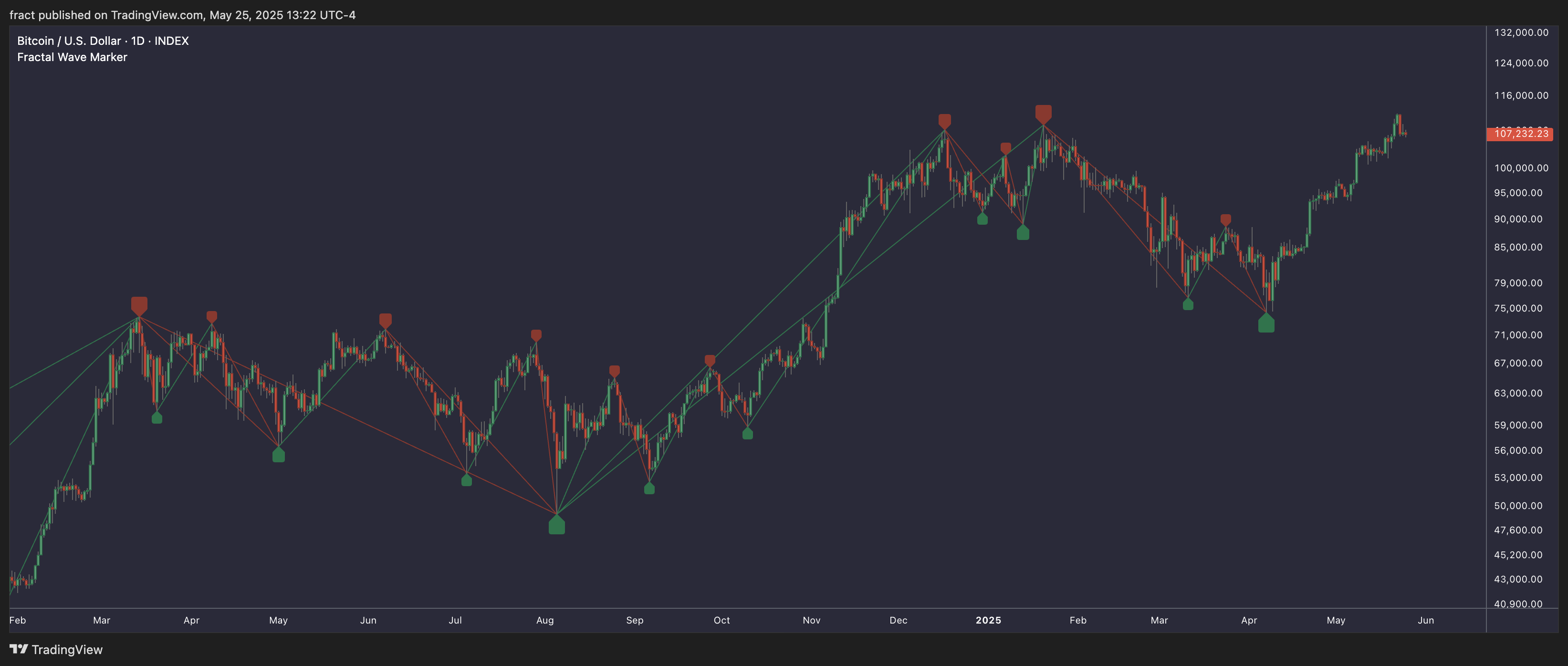Click the 79,000.00 price axis label
This screenshot has height=666, width=1568.
pyautogui.click(x=1518, y=282)
